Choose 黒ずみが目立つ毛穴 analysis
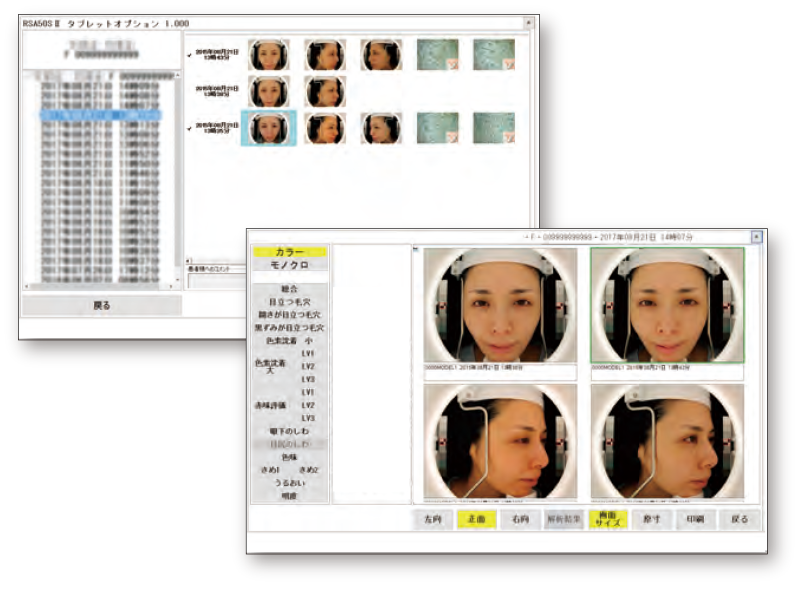The width and height of the screenshot is (800, 590). [288, 327]
